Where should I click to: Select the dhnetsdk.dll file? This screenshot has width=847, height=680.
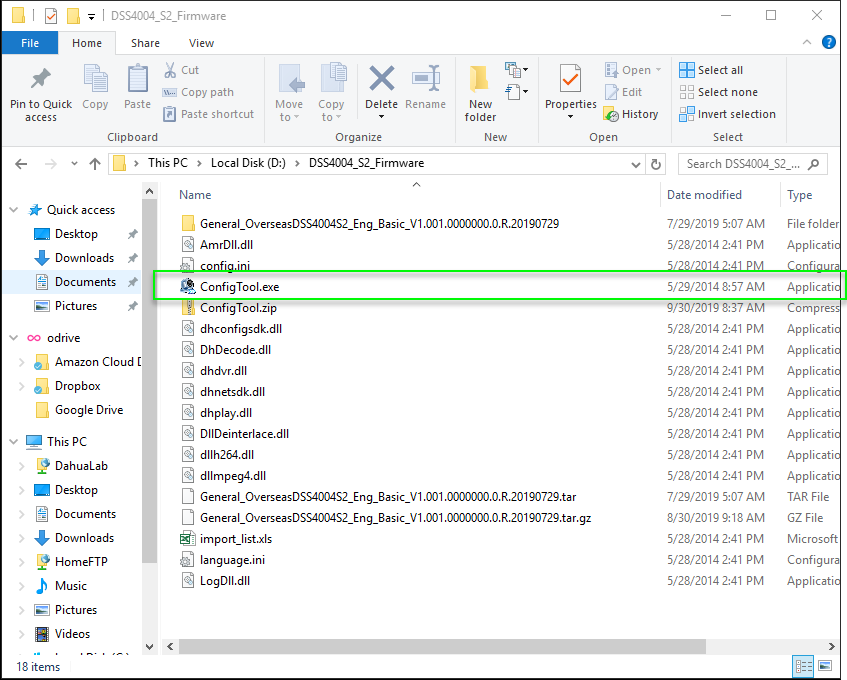232,392
